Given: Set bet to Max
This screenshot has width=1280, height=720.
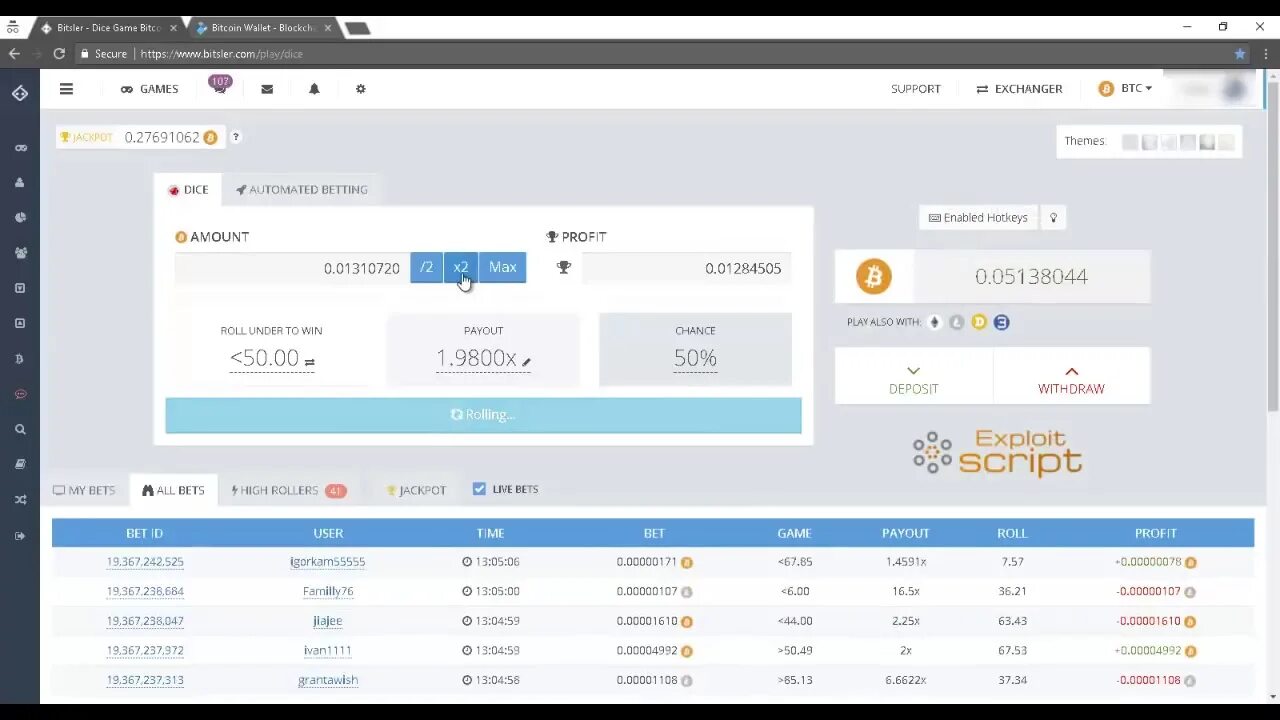Looking at the screenshot, I should [x=502, y=267].
